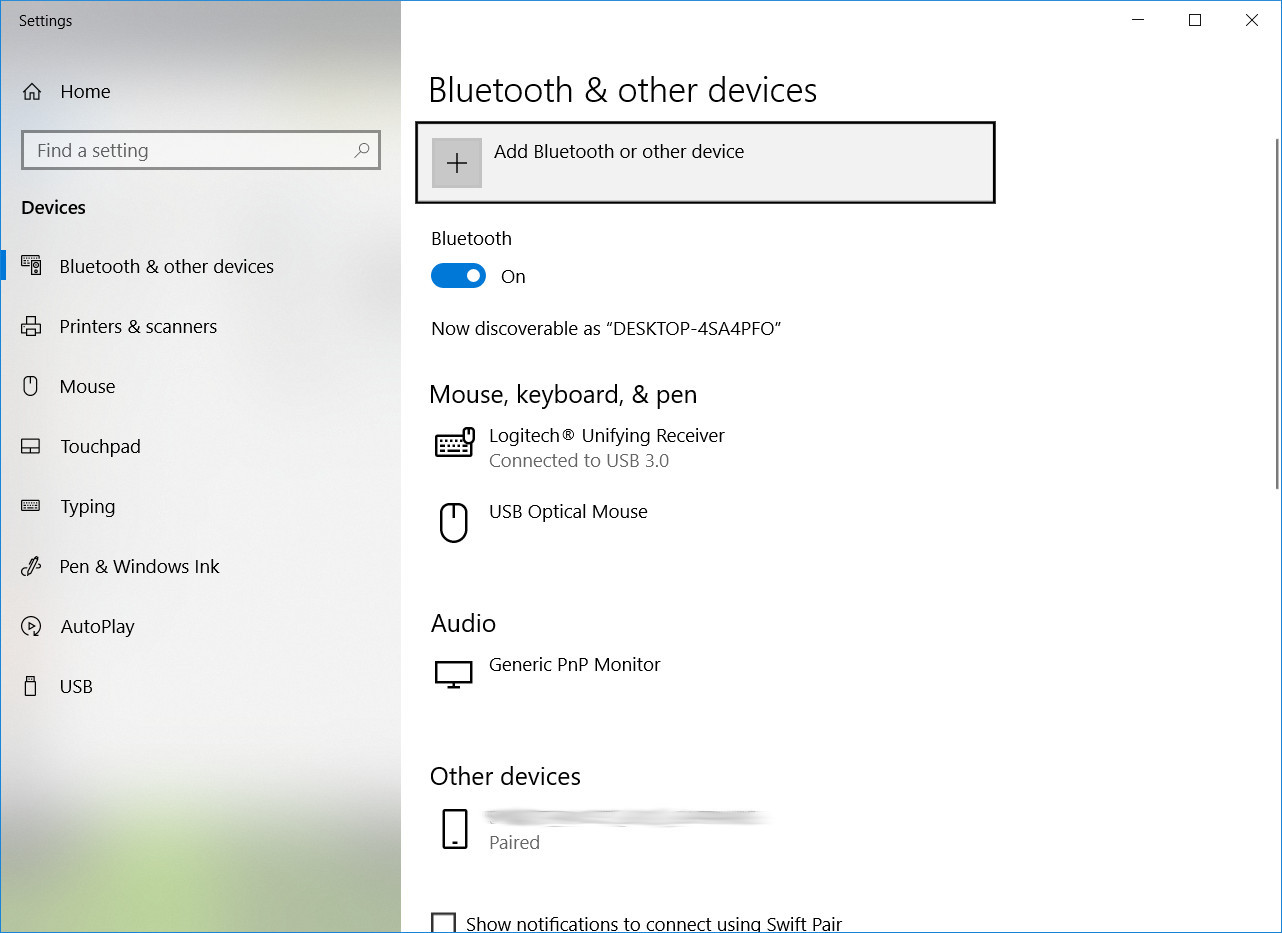Open Printers & scanners from the sidebar
Screen dimensions: 1282x933
coord(31,326)
